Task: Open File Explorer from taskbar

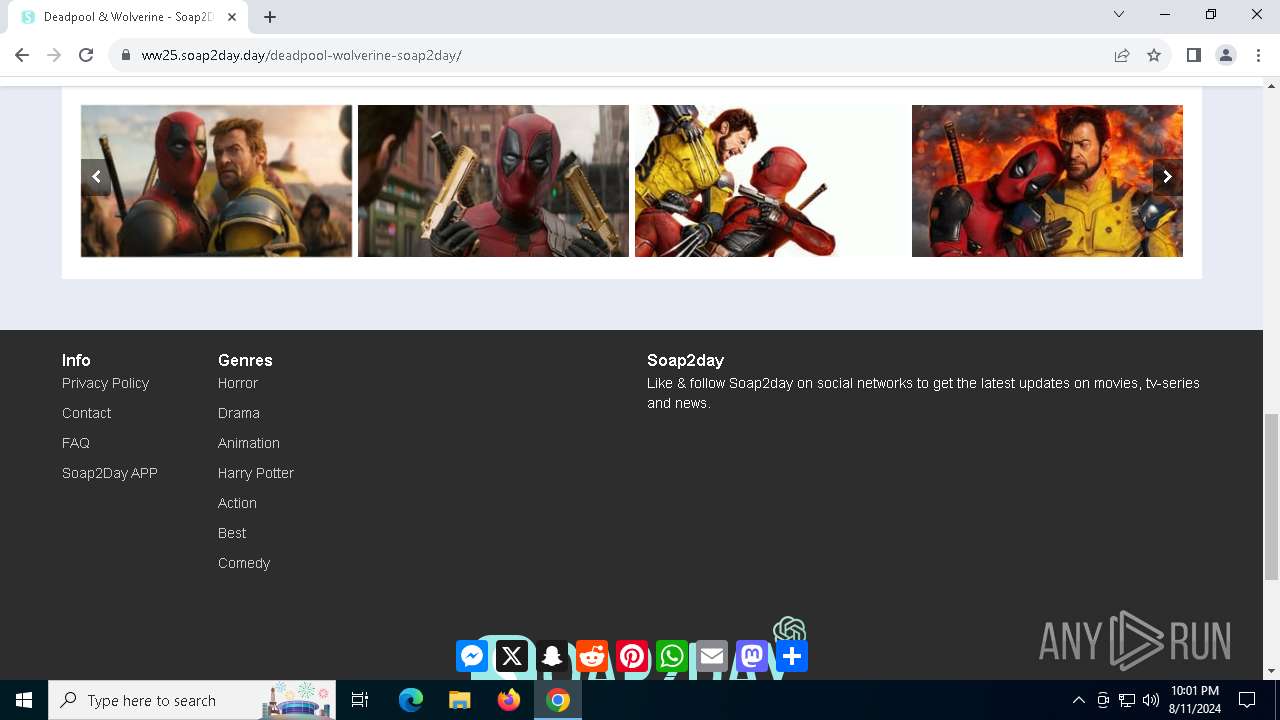Action: coord(459,700)
